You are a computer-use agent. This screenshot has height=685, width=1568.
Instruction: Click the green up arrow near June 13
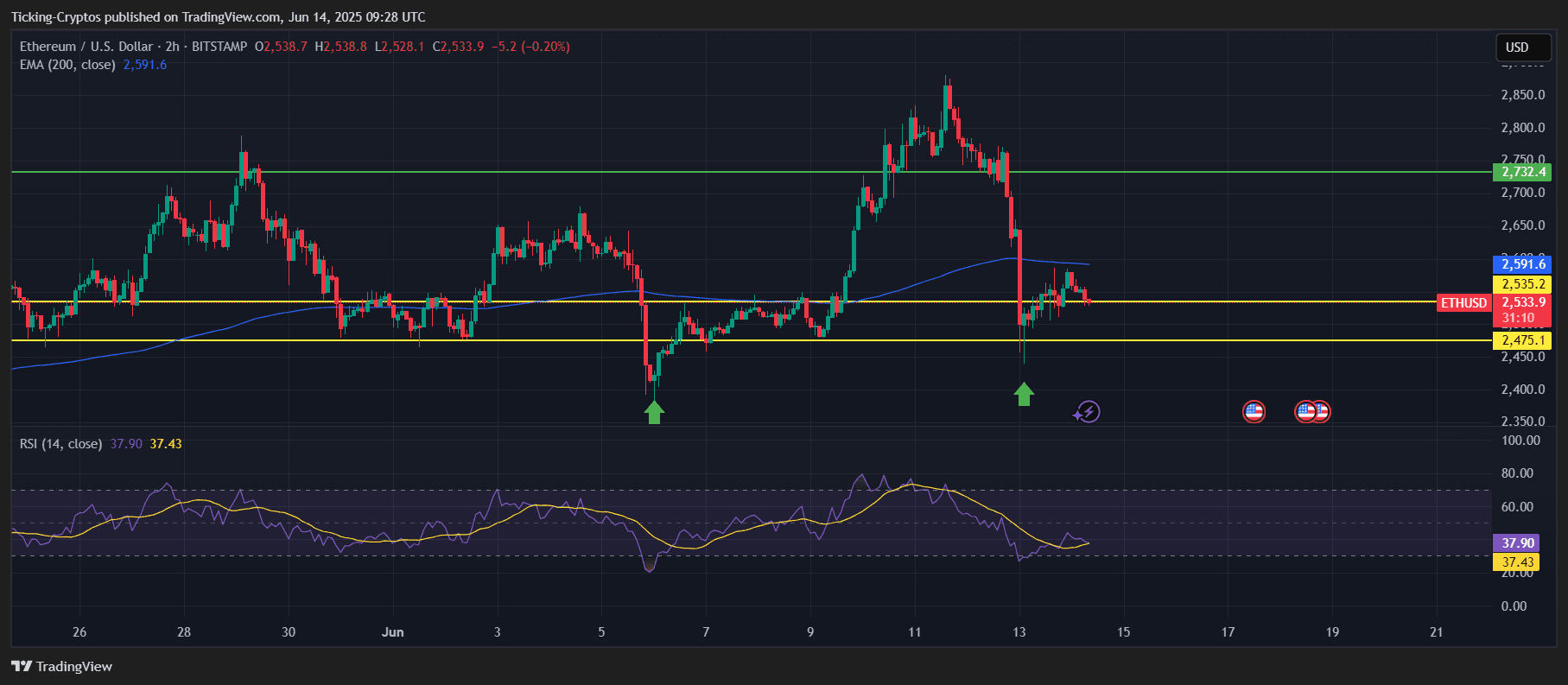pos(1024,395)
